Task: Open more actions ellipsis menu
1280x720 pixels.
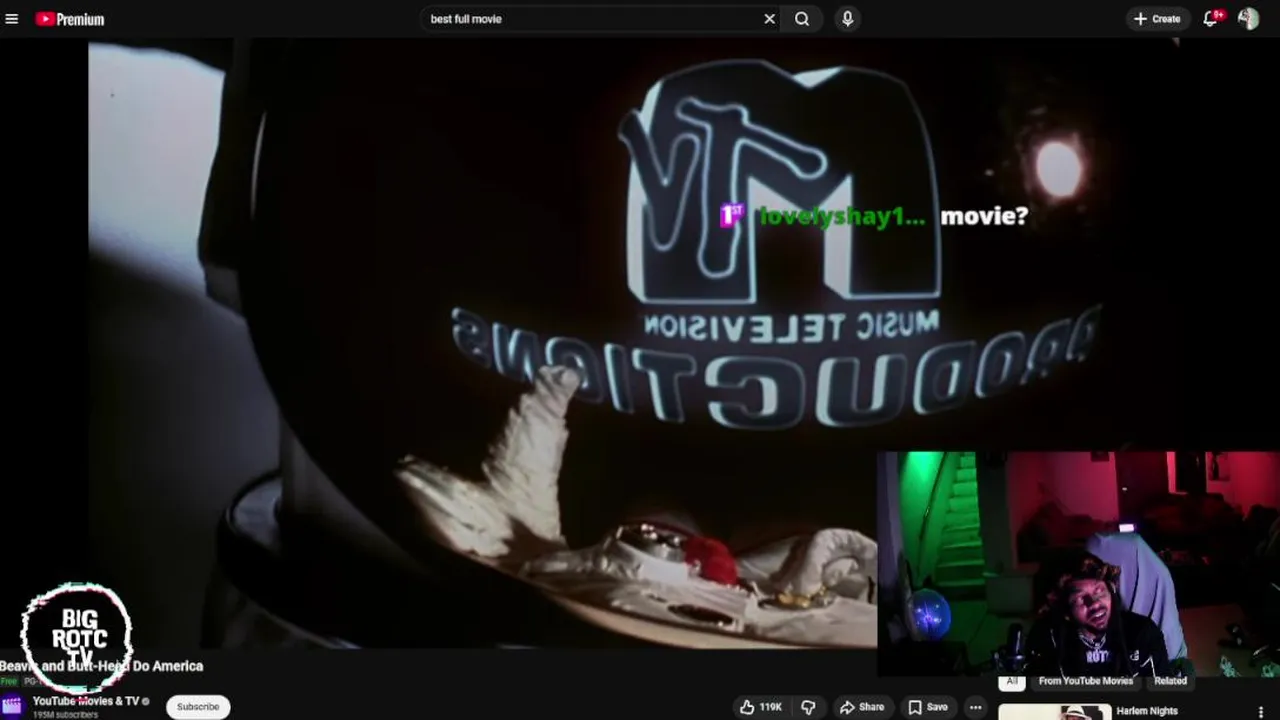Action: pos(975,707)
